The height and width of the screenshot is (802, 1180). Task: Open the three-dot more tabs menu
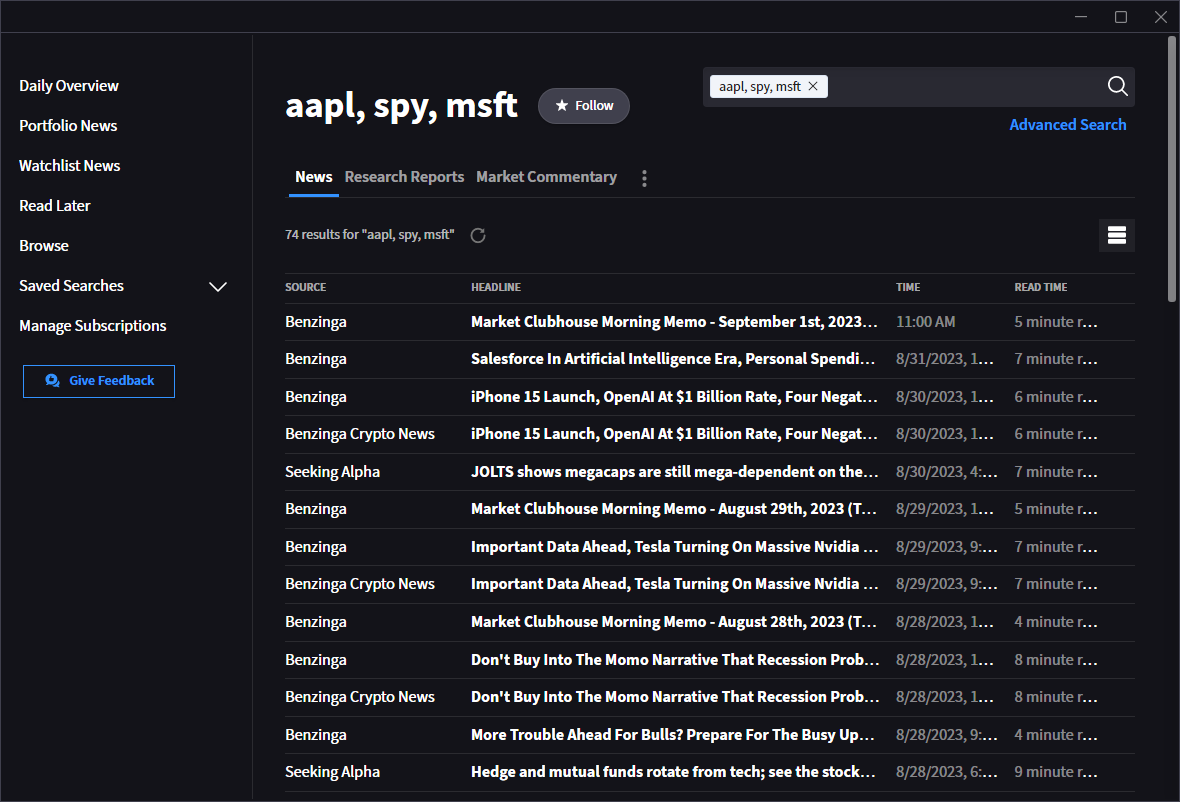pyautogui.click(x=644, y=178)
